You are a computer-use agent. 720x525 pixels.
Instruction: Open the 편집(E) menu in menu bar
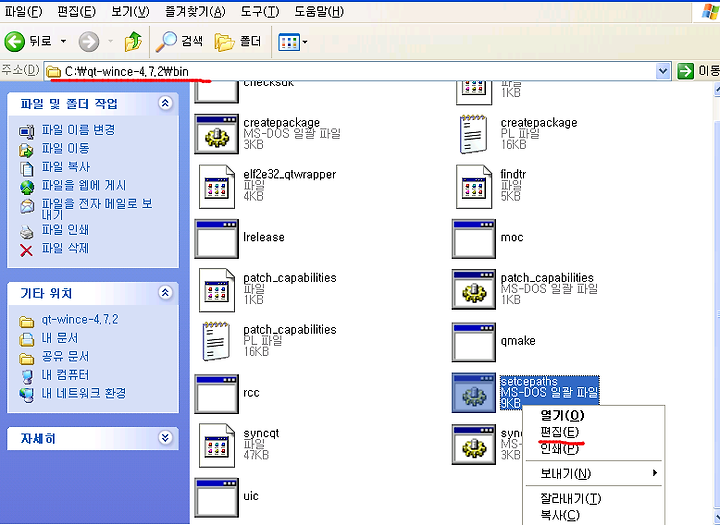pos(76,11)
